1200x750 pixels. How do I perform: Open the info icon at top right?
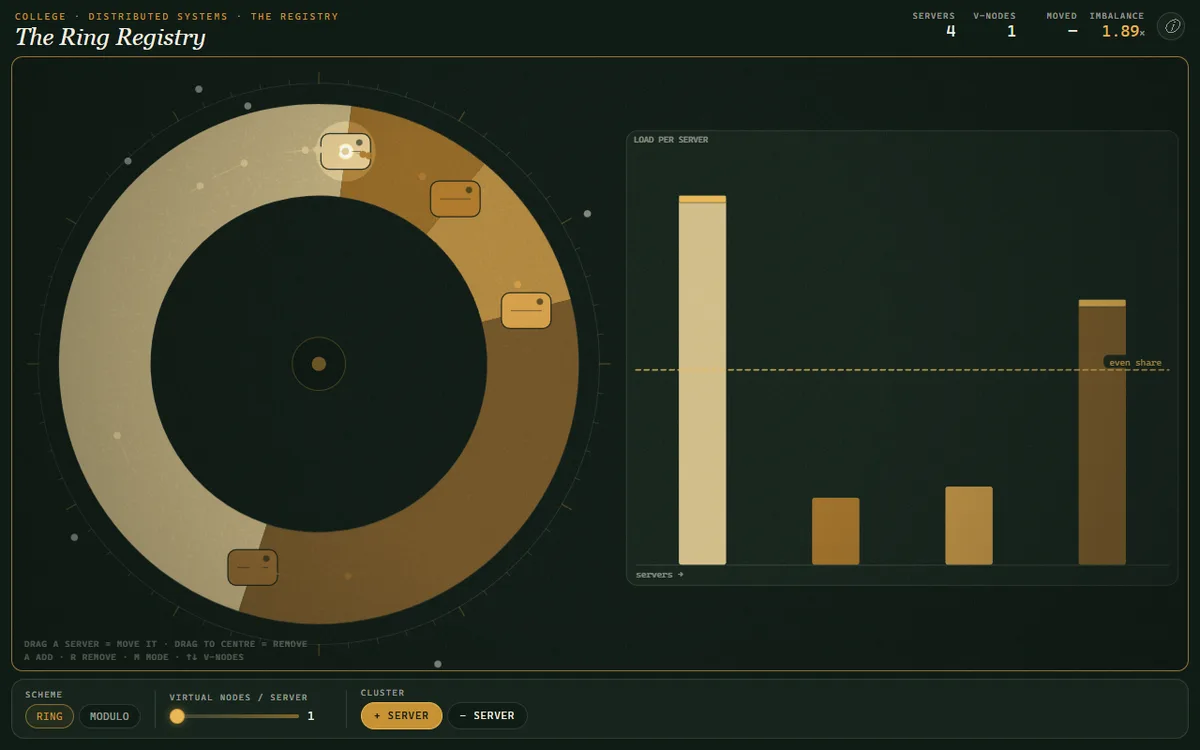pyautogui.click(x=1171, y=26)
